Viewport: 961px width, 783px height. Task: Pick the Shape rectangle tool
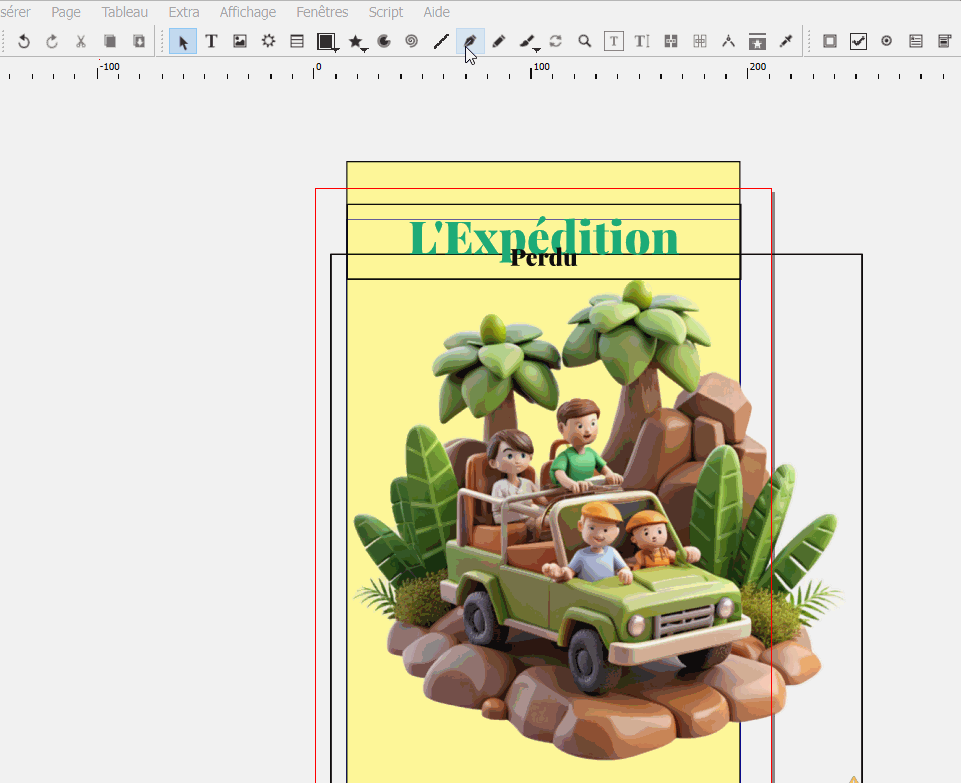[x=325, y=41]
